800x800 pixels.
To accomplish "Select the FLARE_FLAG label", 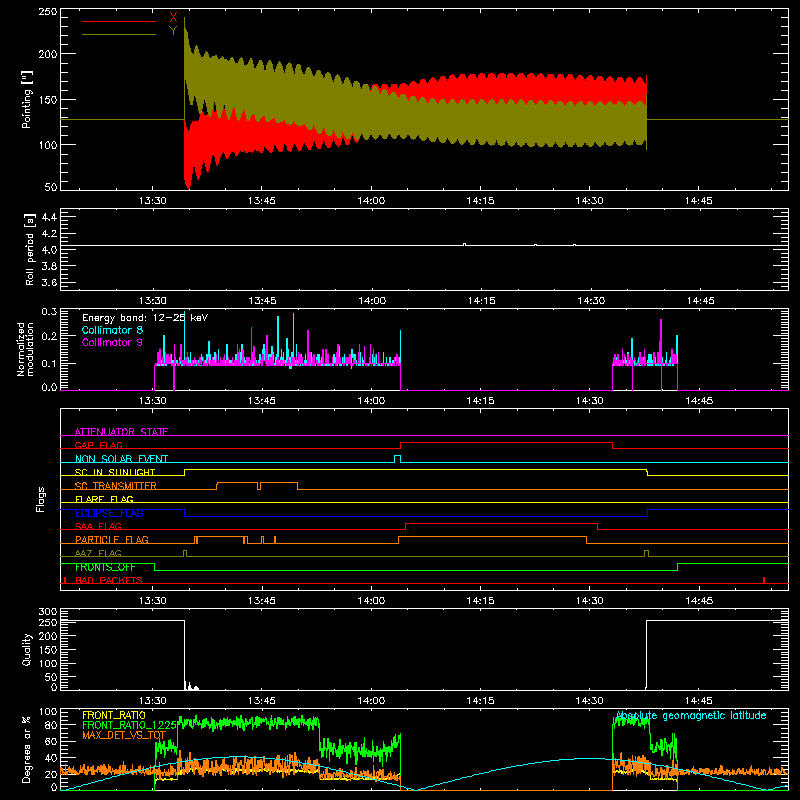I will [x=104, y=499].
